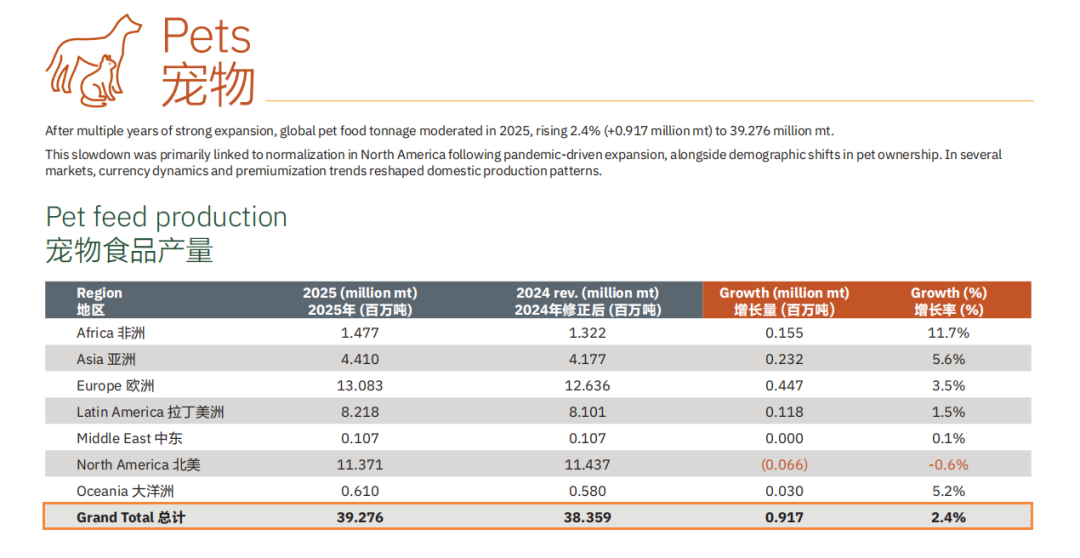
Task: Select the negative growth value "(0.066)"
Action: pos(784,465)
